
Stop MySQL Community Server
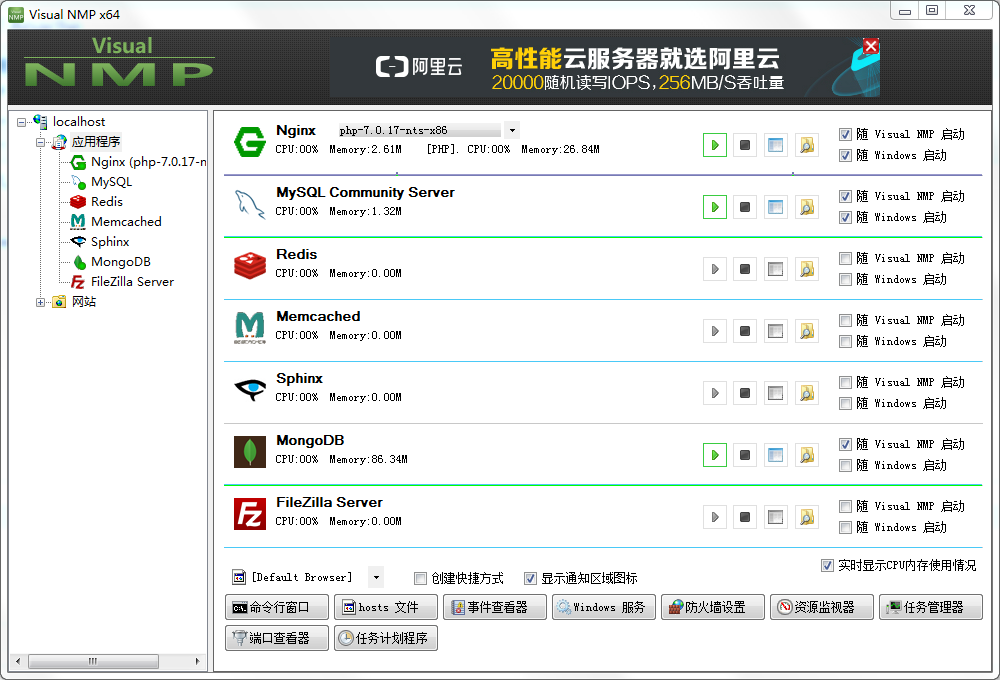(745, 207)
